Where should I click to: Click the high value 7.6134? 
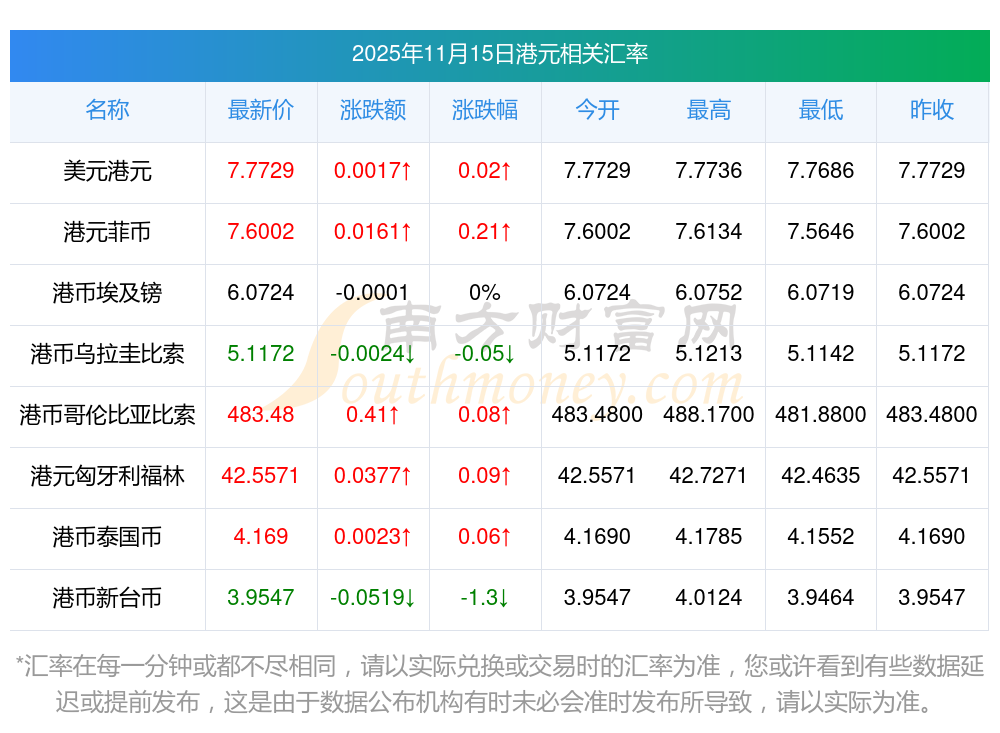point(709,232)
